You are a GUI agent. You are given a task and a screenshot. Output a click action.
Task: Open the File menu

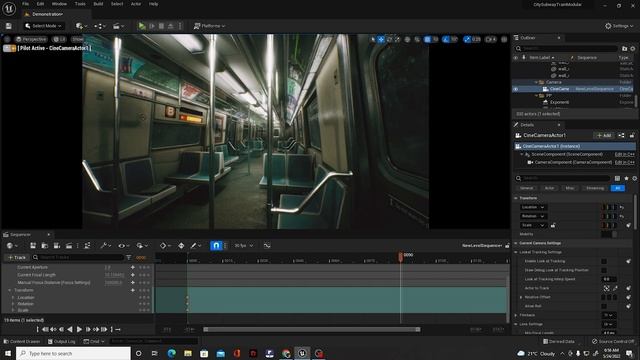[25, 4]
